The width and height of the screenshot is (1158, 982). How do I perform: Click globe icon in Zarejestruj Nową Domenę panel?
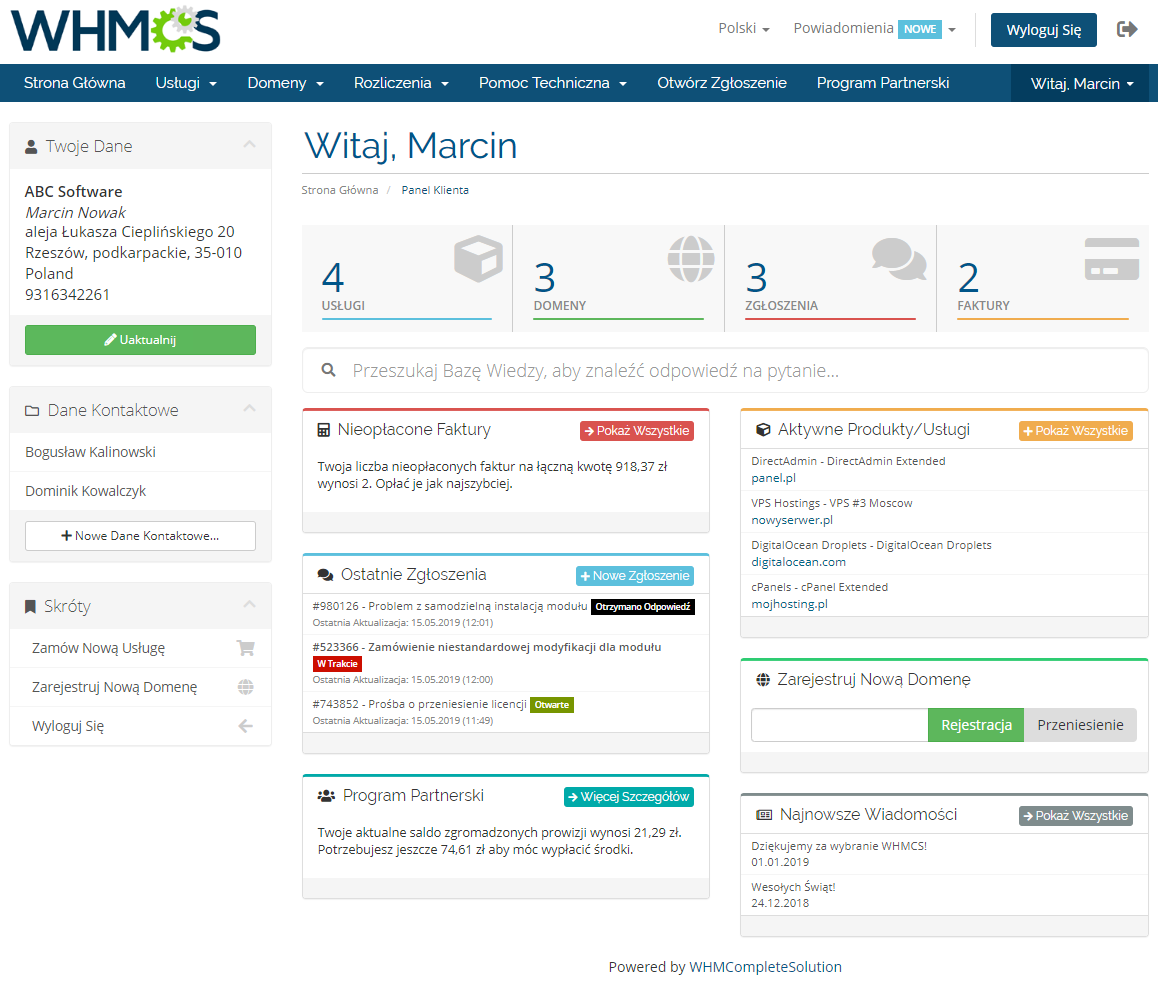[763, 679]
